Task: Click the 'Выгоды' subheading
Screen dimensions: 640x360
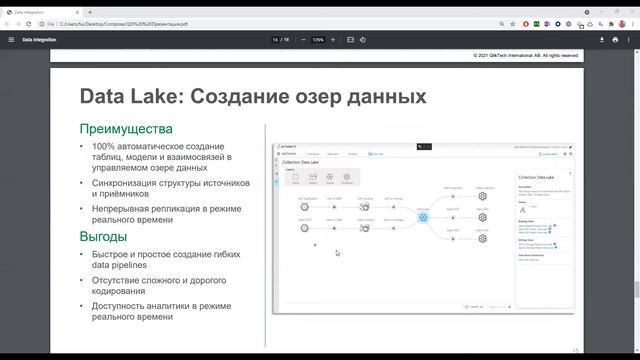Action: pyautogui.click(x=103, y=237)
